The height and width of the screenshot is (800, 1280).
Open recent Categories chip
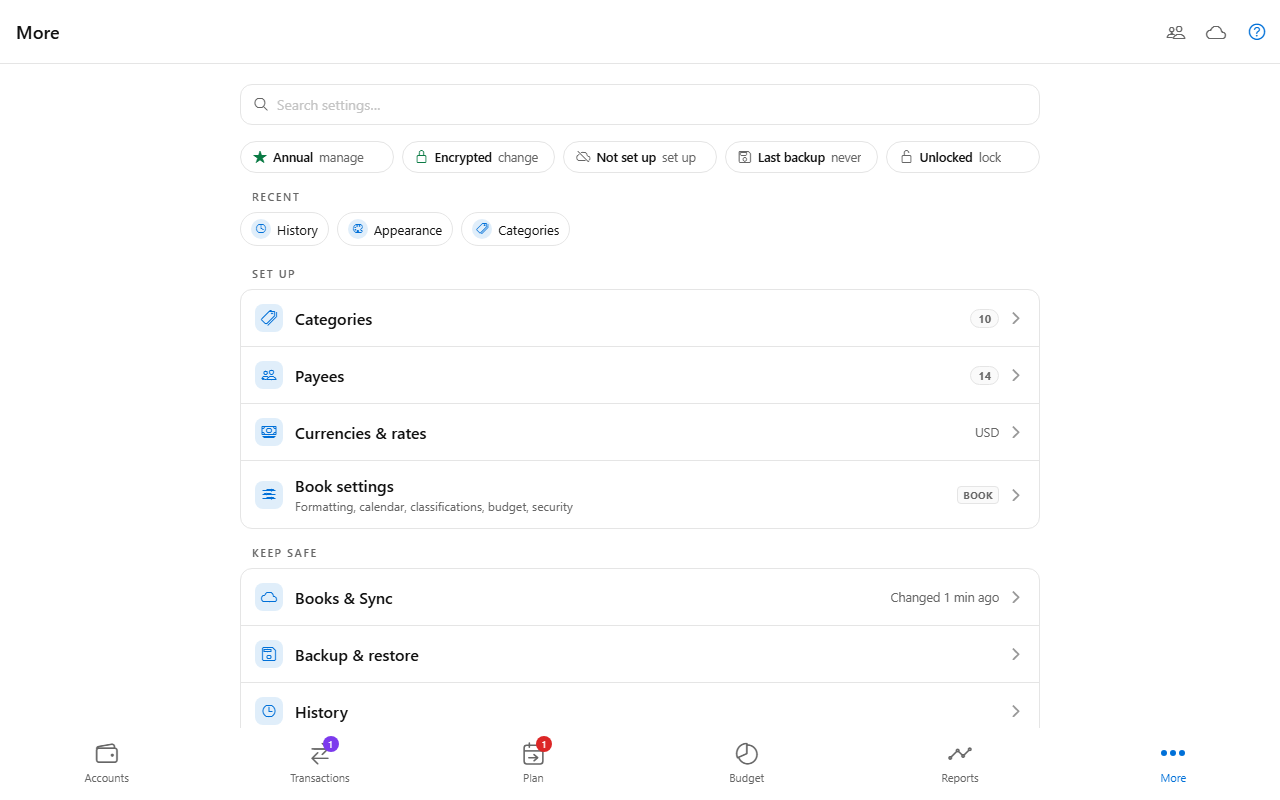(515, 229)
